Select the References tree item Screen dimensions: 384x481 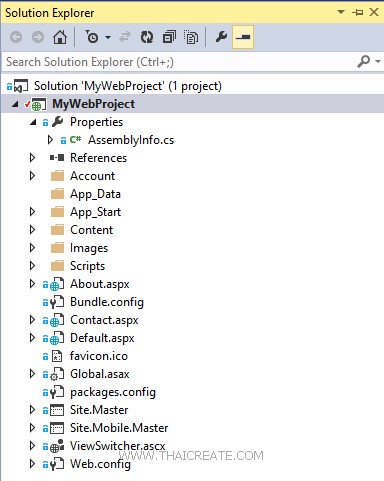coord(98,158)
